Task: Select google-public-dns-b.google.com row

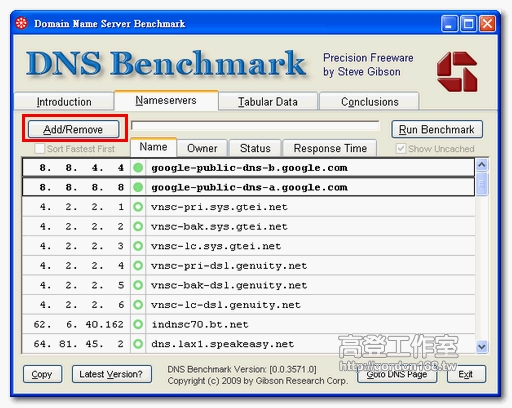Action: (x=248, y=167)
